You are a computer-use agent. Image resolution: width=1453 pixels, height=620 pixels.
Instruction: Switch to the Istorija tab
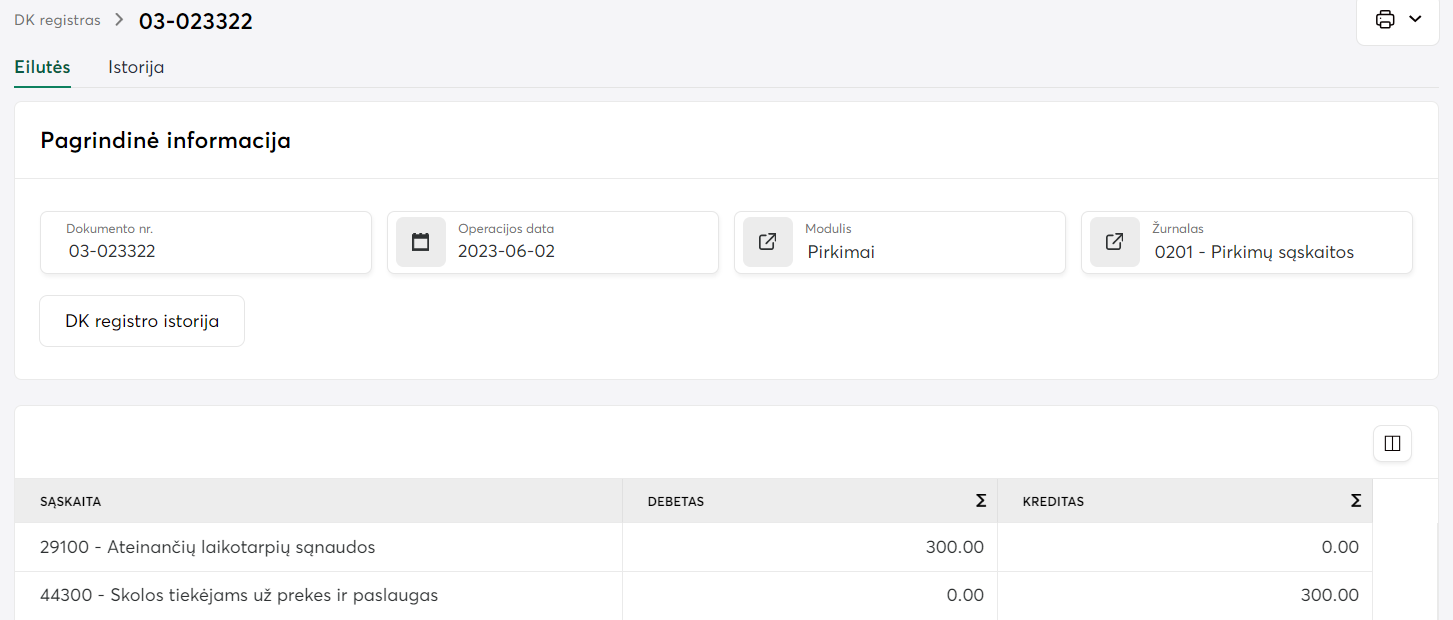tap(136, 68)
